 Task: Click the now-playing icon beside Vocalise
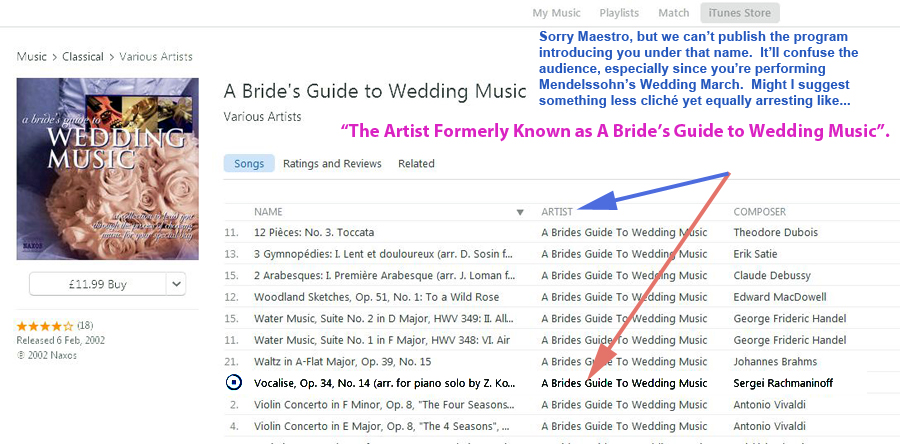point(234,383)
